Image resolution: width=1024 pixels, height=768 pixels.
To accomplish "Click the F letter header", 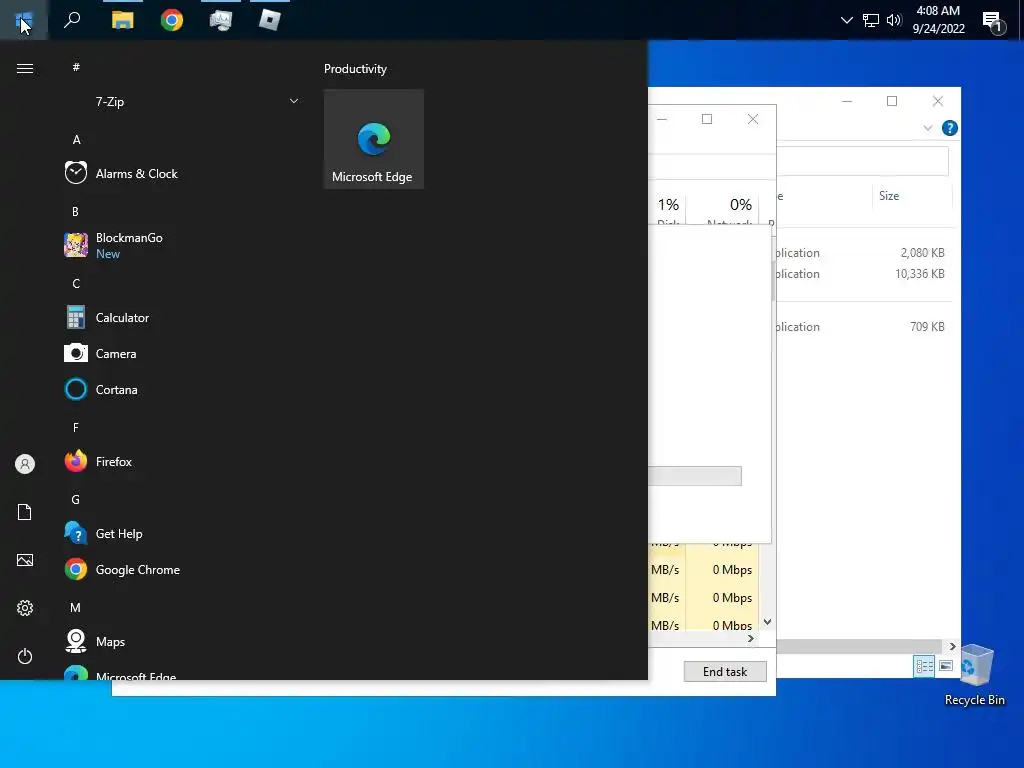I will 76,428.
